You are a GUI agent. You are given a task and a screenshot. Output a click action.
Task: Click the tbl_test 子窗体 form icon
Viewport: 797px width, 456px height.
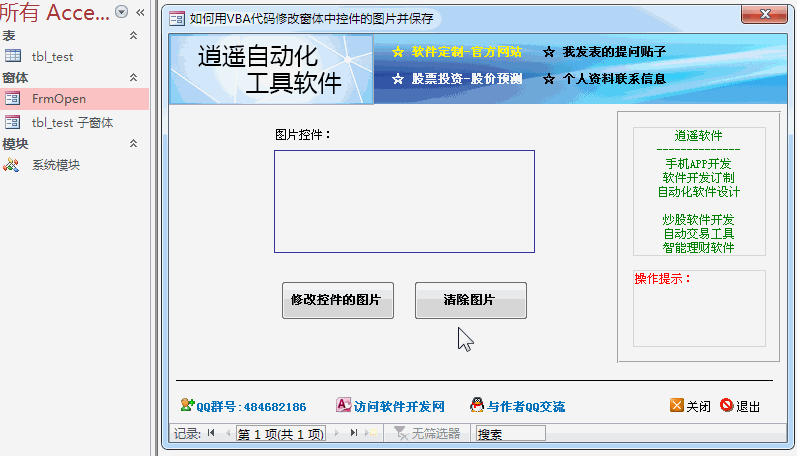13,122
